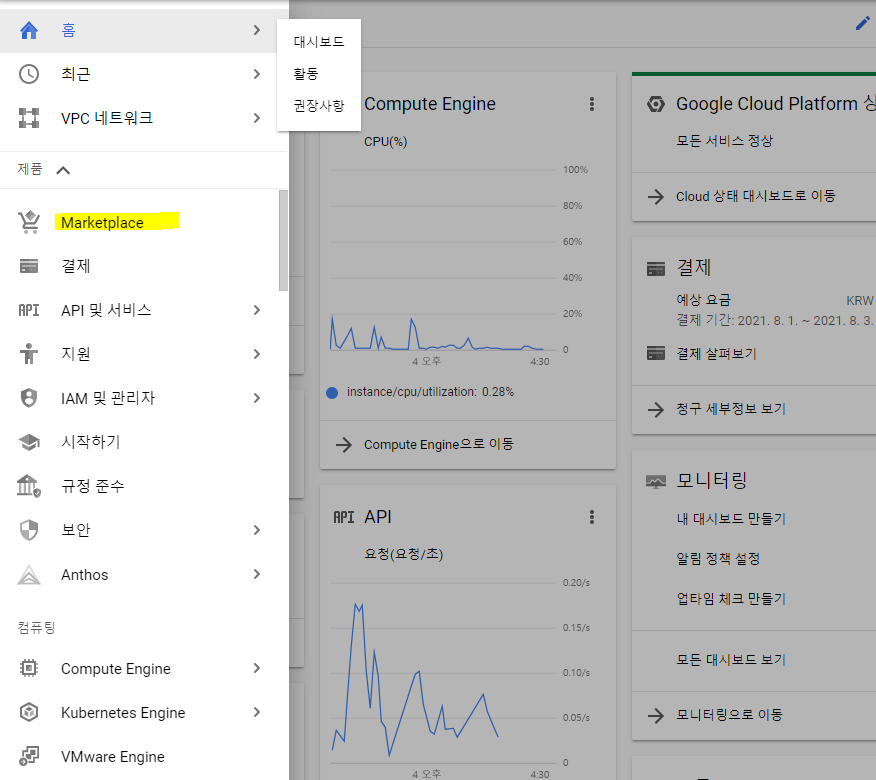Expand the IAM 및 관리자 submenu chevron
Screen dimensions: 876x780
point(256,398)
